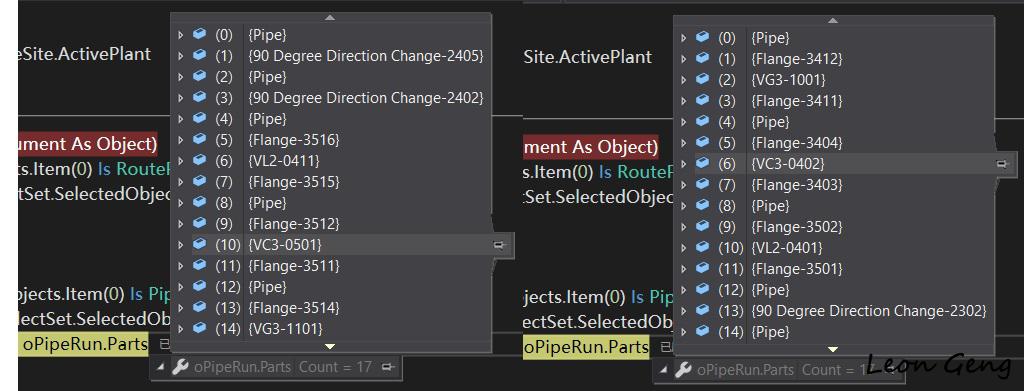Collapse right oPipeRun.Parts Count node
Image resolution: width=1024 pixels, height=391 pixels.
tap(663, 370)
